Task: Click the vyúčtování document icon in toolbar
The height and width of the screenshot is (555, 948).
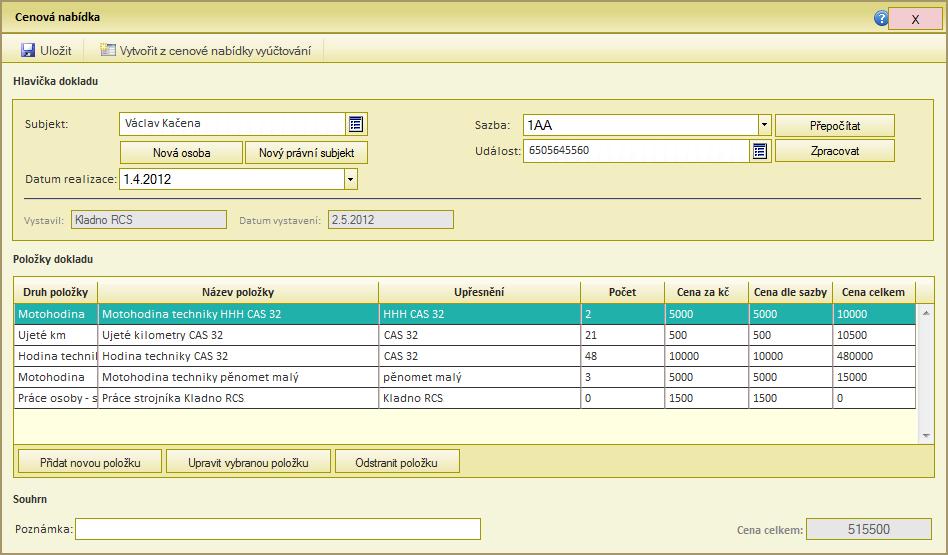Action: (x=108, y=50)
